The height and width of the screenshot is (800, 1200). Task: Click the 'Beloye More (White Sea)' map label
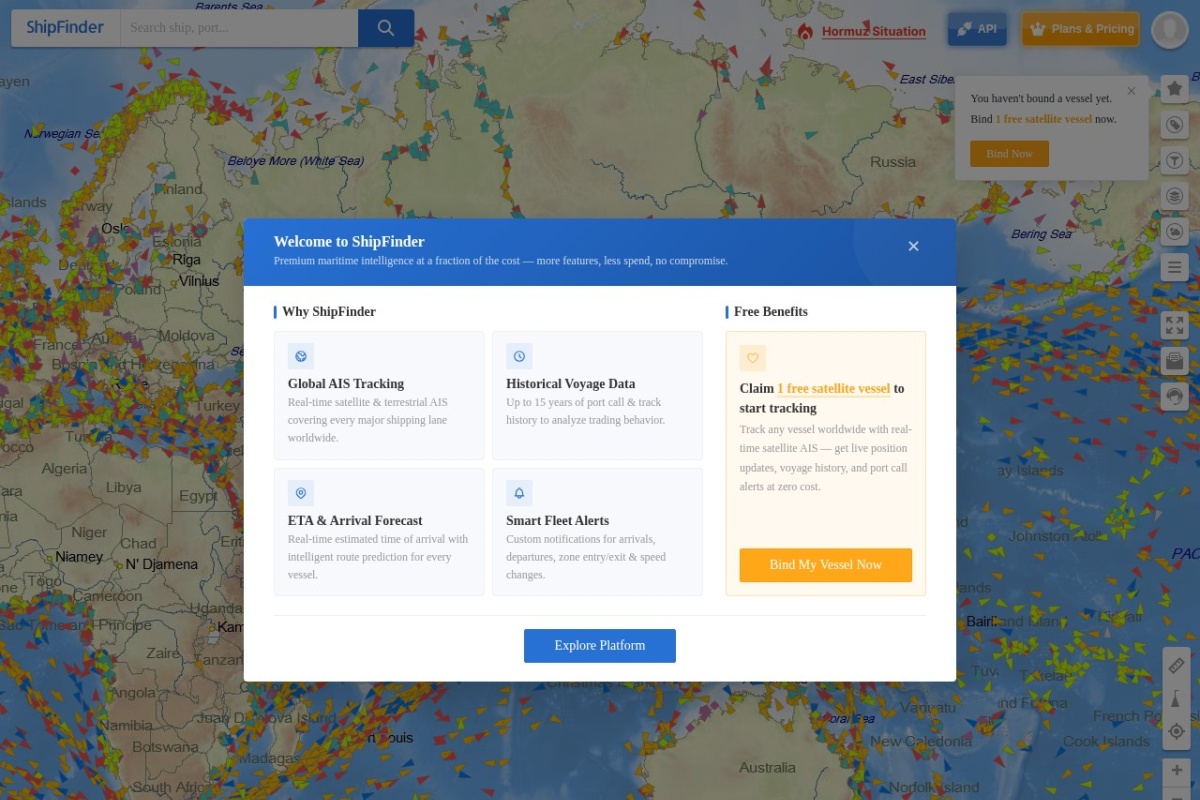tap(295, 161)
